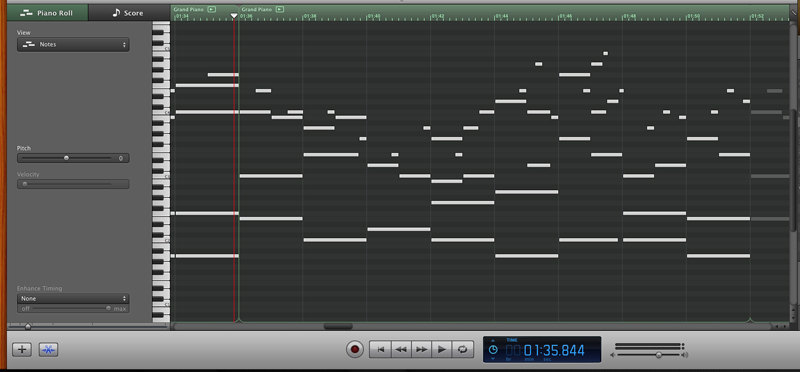
Task: Click the second Grand Piano region play icon
Action: [x=280, y=9]
